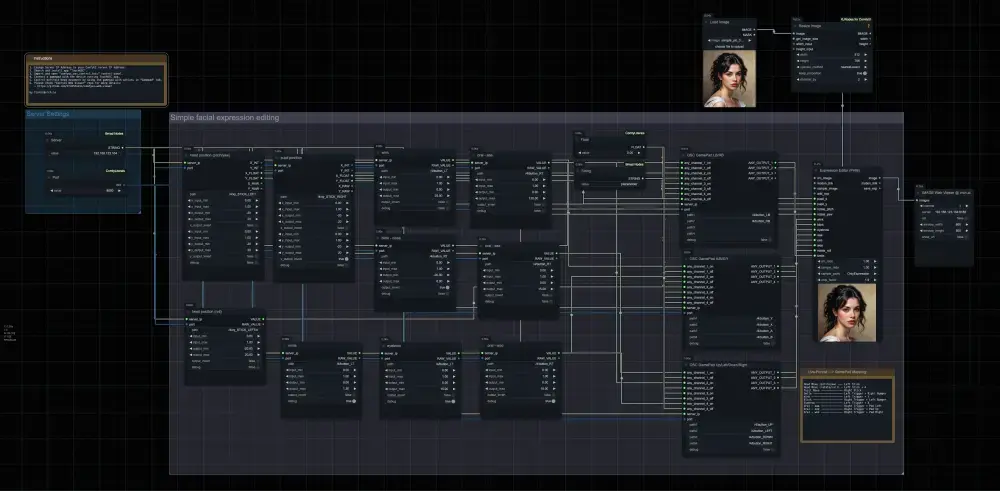Select the Server Settings group title
This screenshot has height=491, width=1000.
[48, 114]
